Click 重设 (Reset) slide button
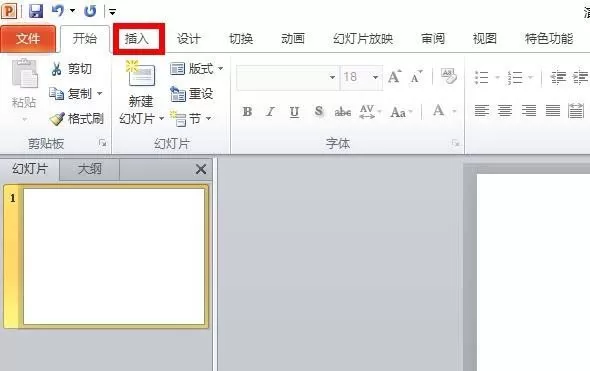The image size is (590, 371). tap(192, 94)
